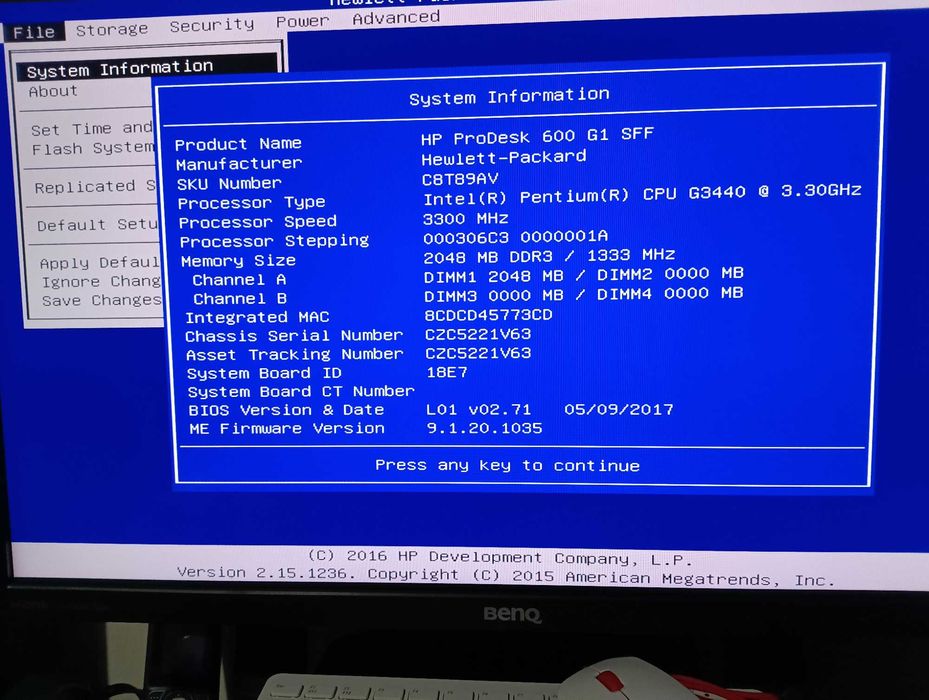929x700 pixels.
Task: Choose Ignore Changes and Exit
Action: tap(101, 282)
